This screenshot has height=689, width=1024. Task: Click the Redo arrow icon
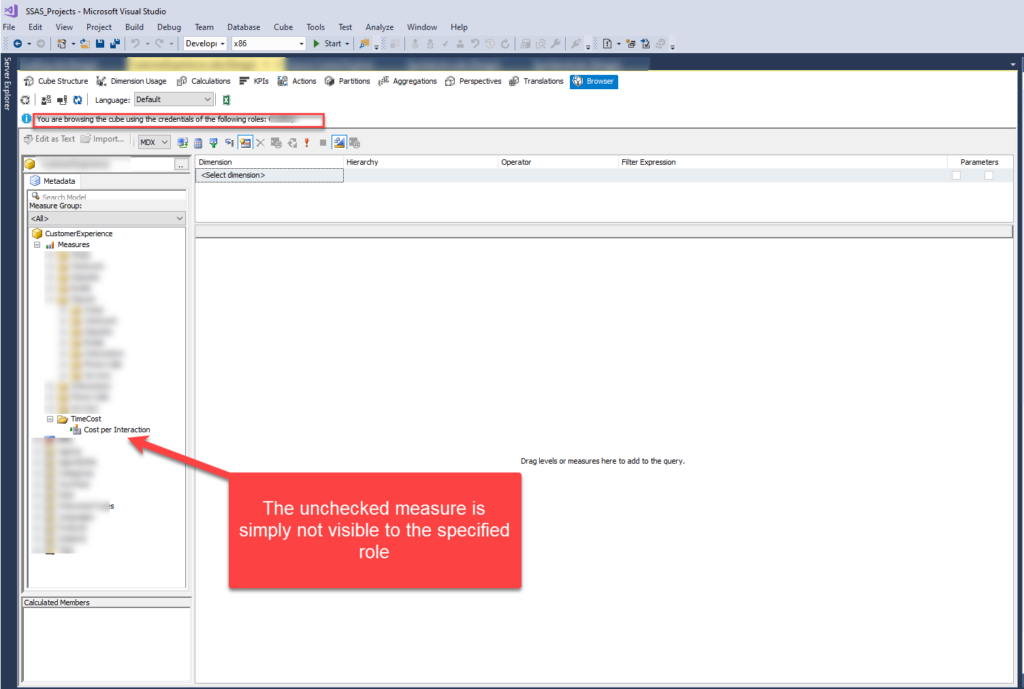click(x=159, y=44)
